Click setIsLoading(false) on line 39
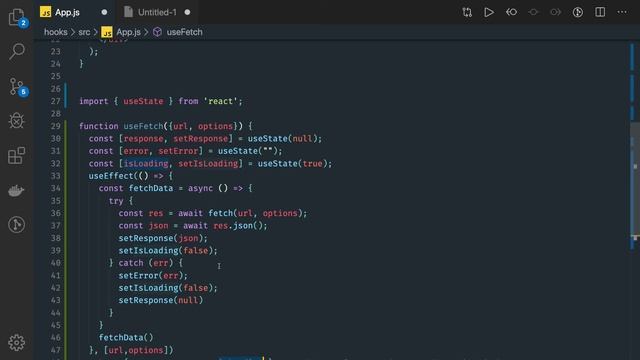Viewport: 640px width, 360px height. click(168, 250)
